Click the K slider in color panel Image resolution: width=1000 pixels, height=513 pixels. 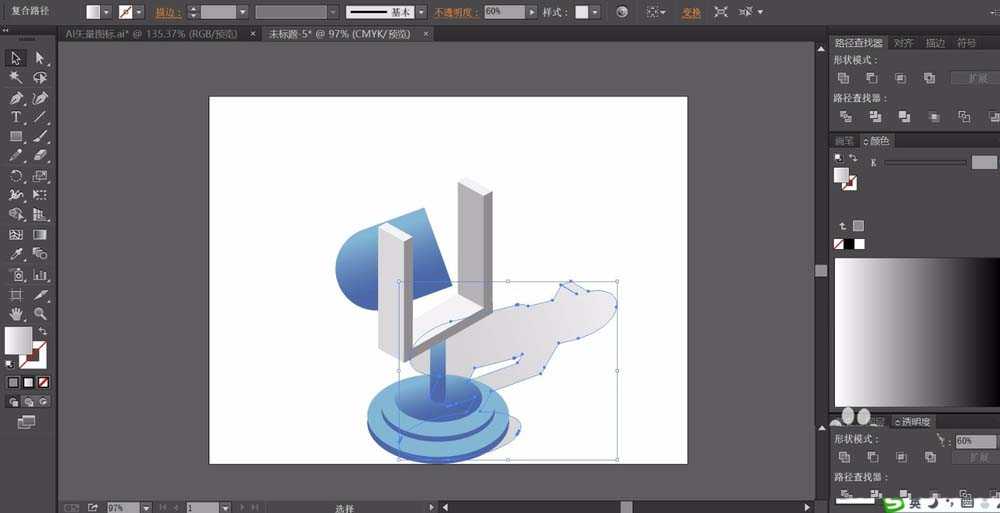coord(925,162)
